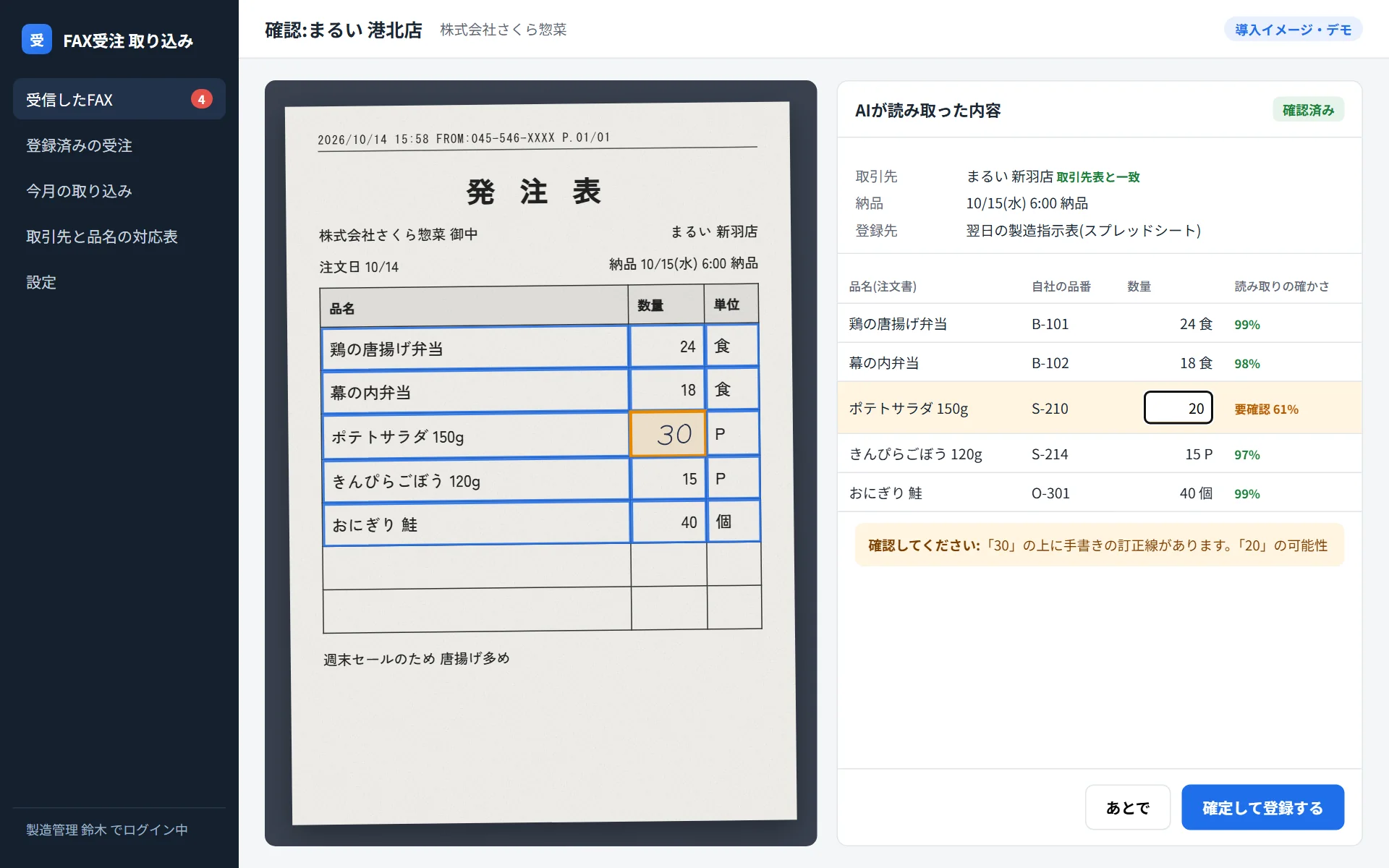Click the 97% confidence for きんぴらごぼう

[x=1246, y=455]
